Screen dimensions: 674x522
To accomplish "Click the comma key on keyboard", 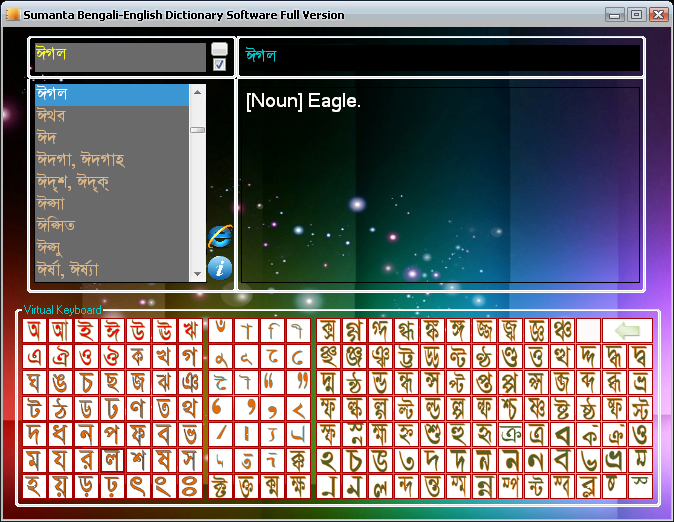I will coord(273,408).
